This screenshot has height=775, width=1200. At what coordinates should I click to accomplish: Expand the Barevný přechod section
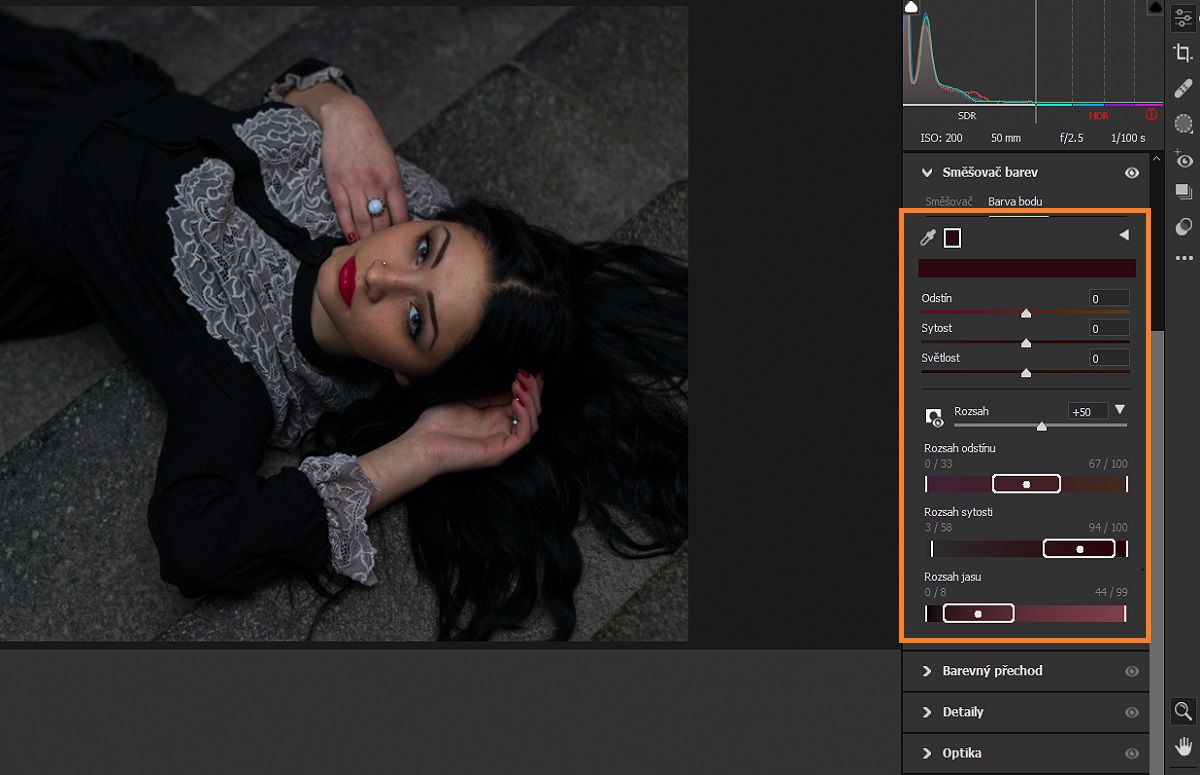[x=927, y=671]
